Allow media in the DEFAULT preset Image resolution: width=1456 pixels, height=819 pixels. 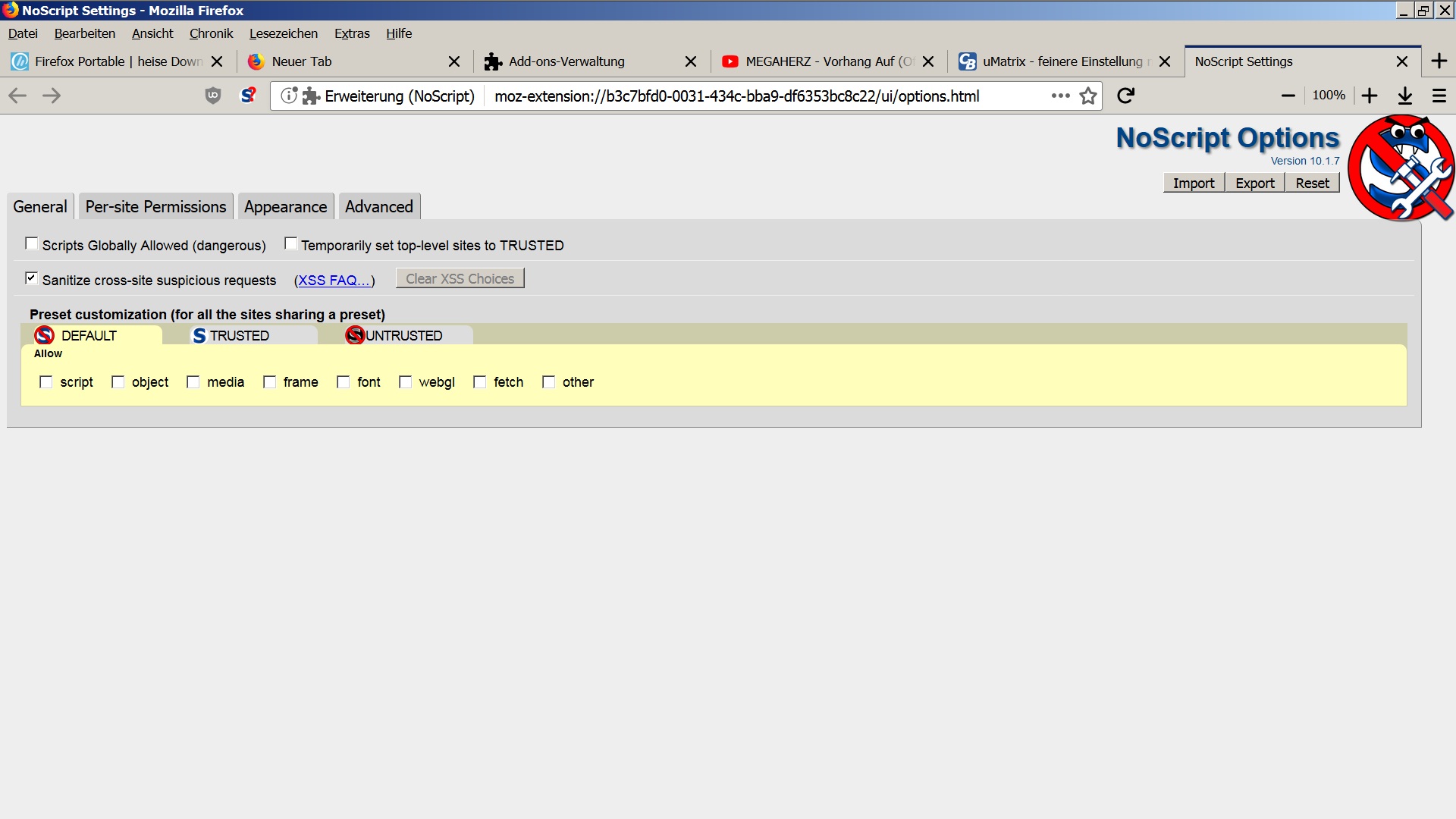(x=193, y=382)
